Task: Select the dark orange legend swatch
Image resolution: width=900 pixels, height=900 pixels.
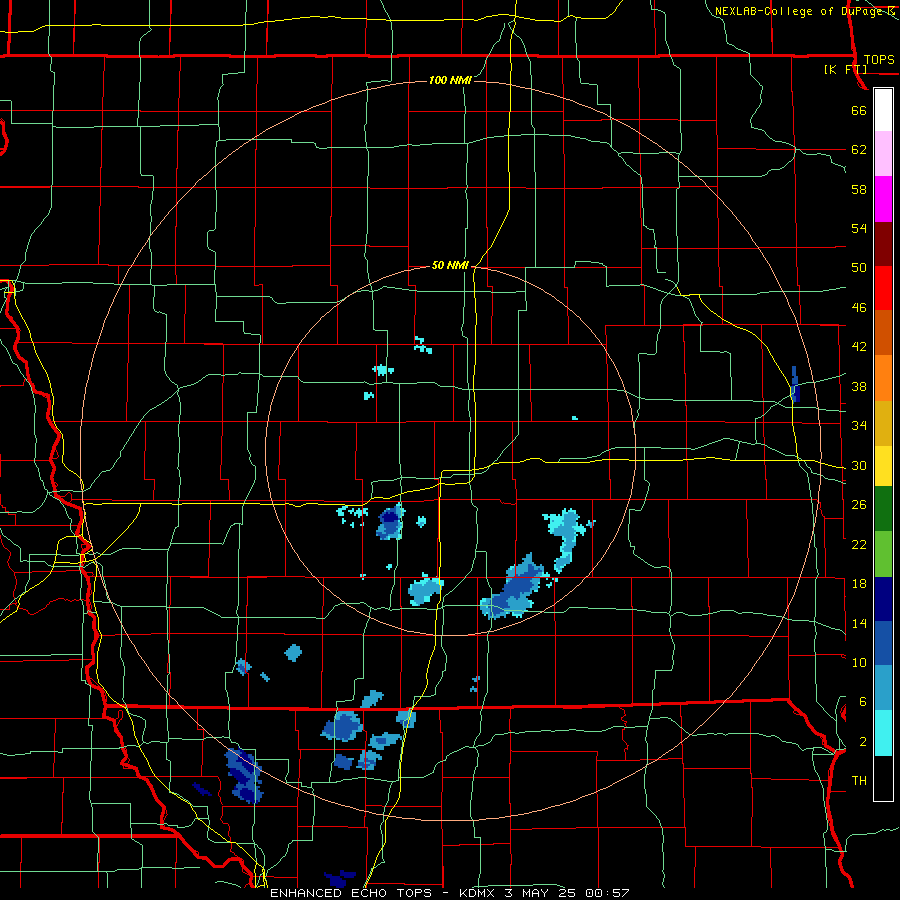Action: (883, 332)
